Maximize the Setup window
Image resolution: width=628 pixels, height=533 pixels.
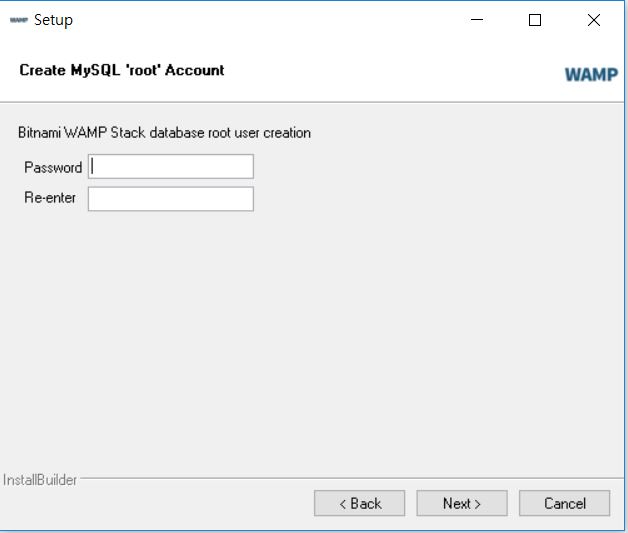535,20
